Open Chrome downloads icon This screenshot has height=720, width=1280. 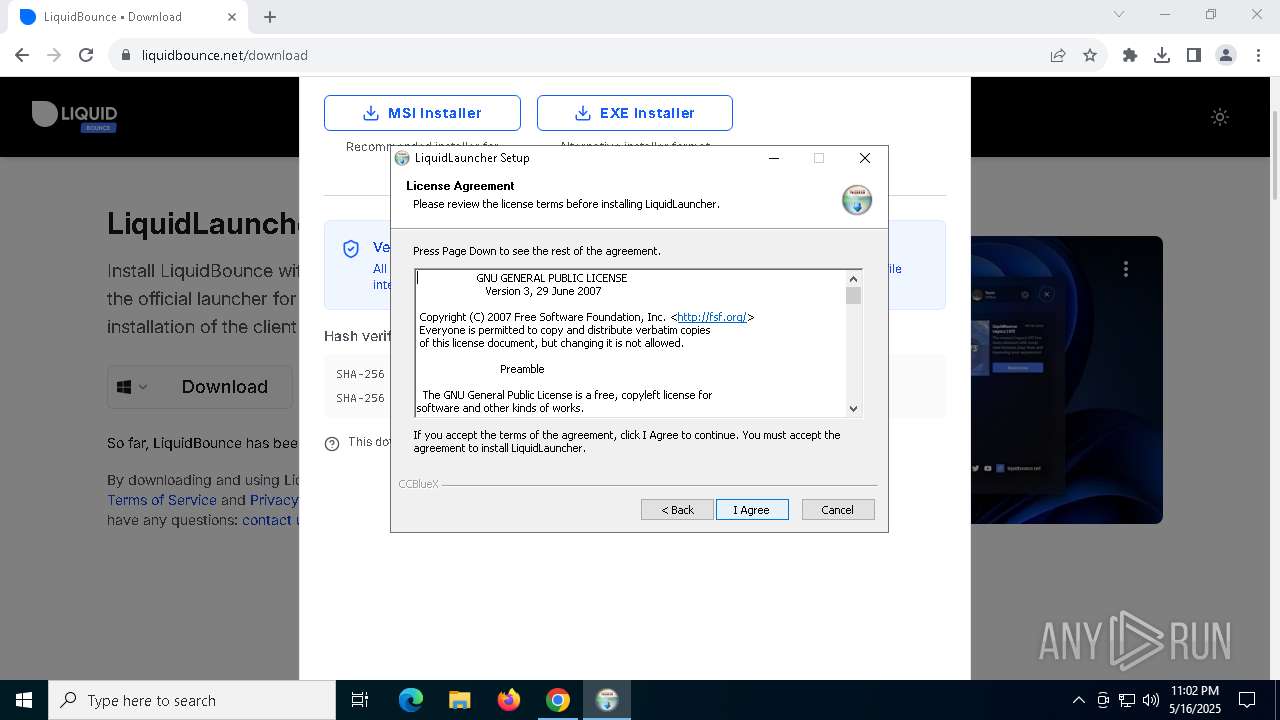[1162, 55]
